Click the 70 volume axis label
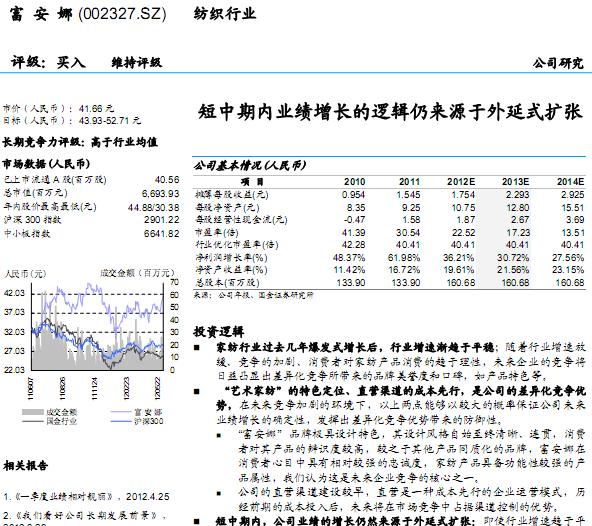Screen dimensions: 592x526 coord(174,282)
